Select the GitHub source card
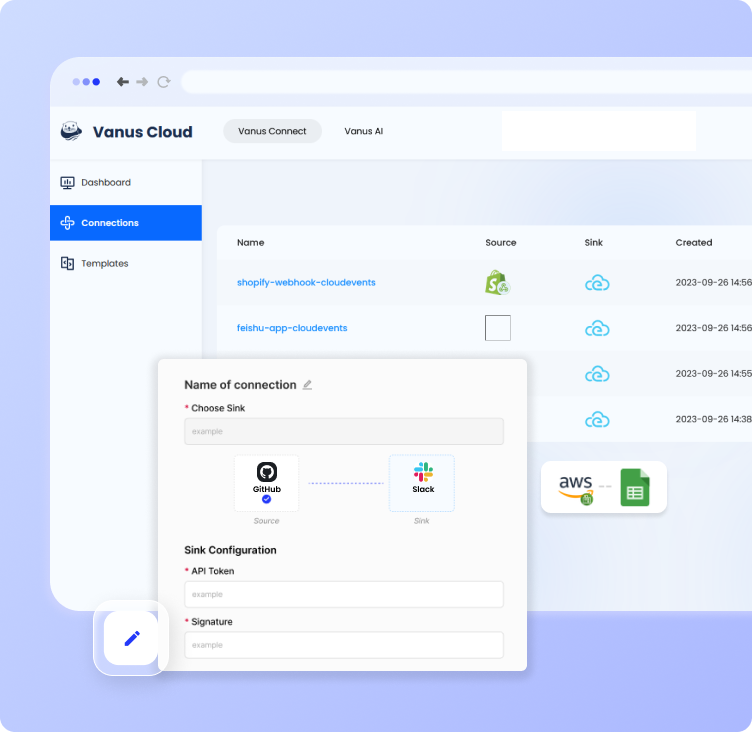The image size is (752, 732). pyautogui.click(x=267, y=483)
